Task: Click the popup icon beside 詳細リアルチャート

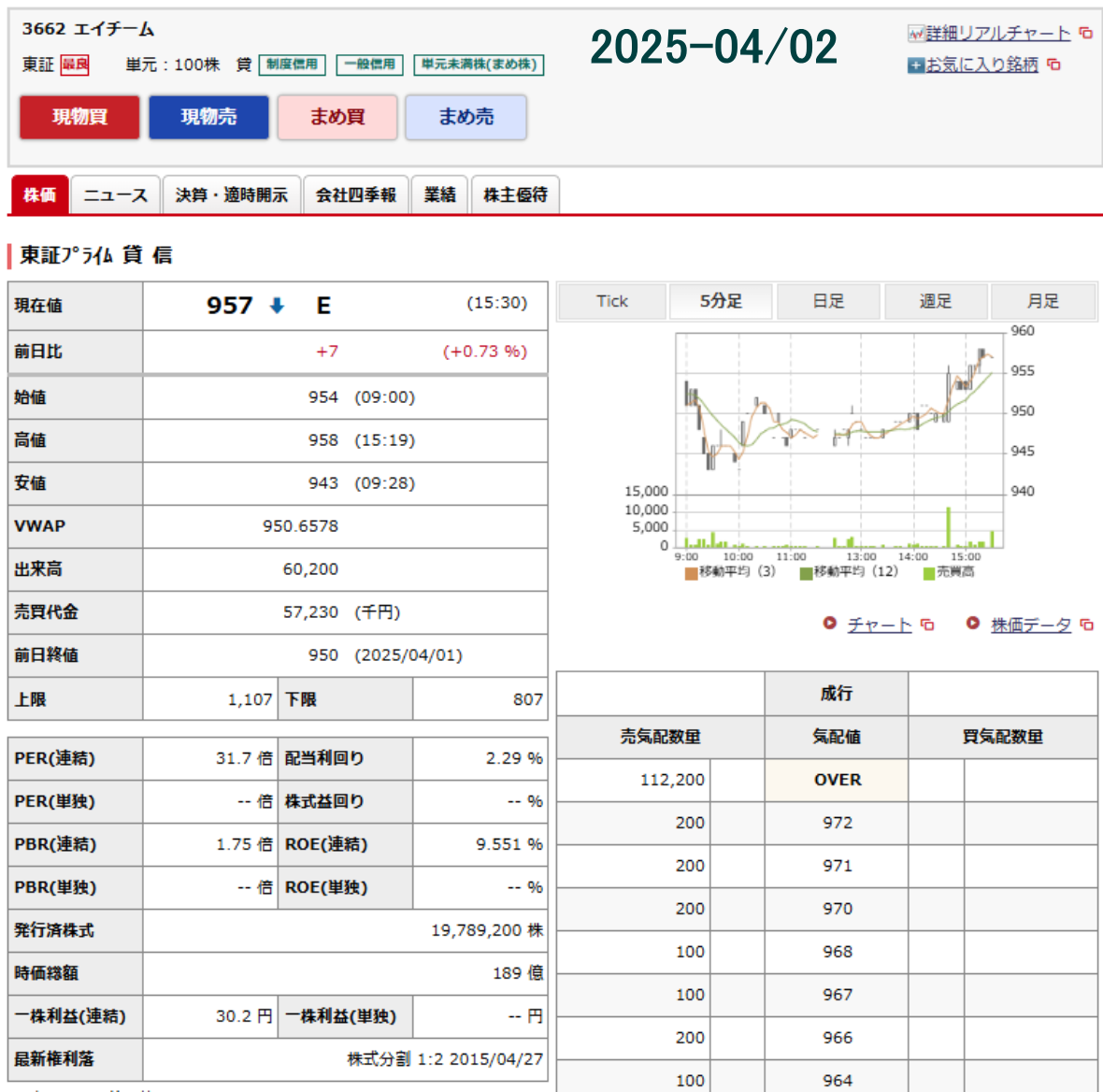Action: pos(1085,33)
